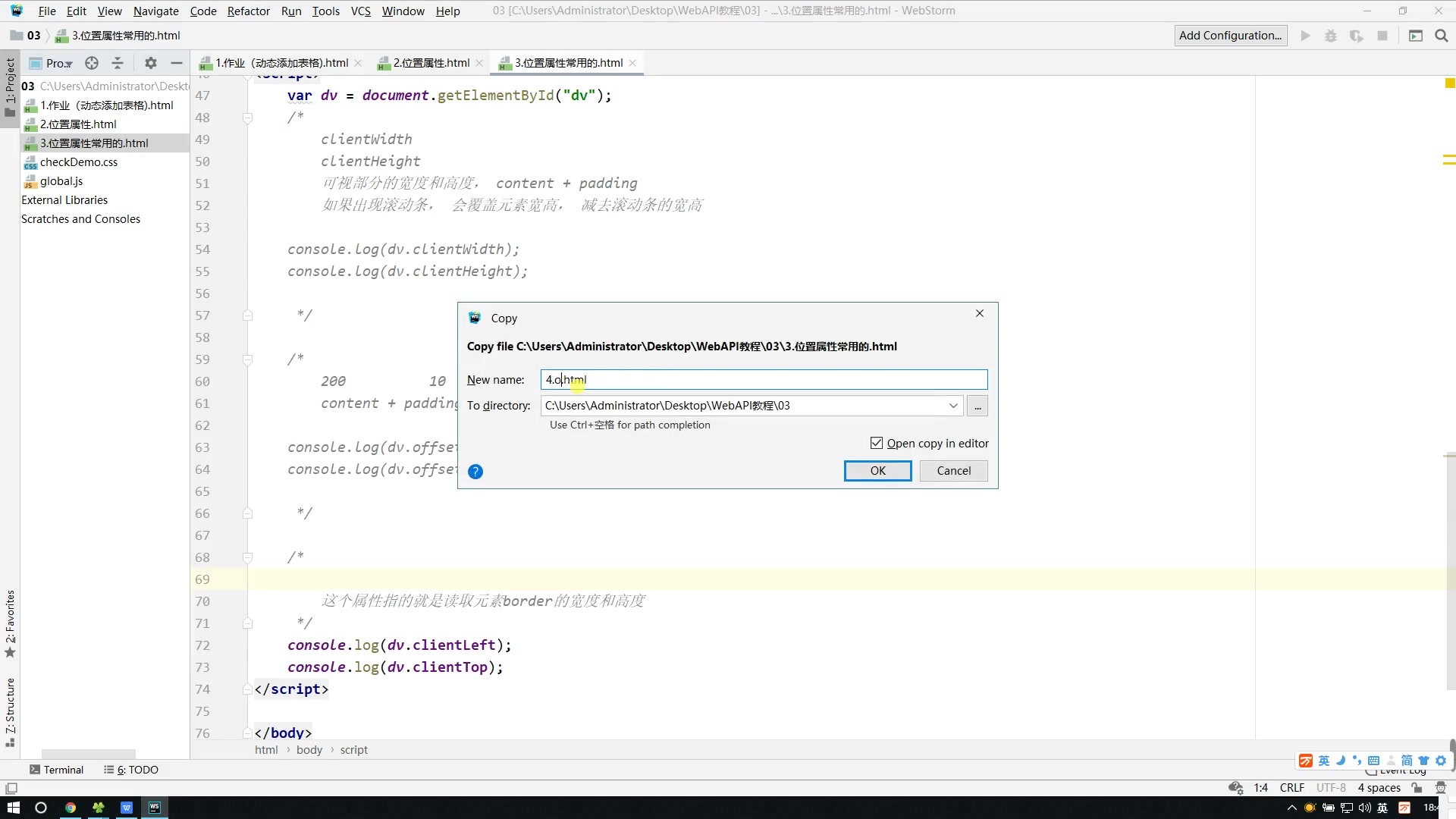
Task: Expand the To directory dropdown arrow
Action: tap(953, 406)
